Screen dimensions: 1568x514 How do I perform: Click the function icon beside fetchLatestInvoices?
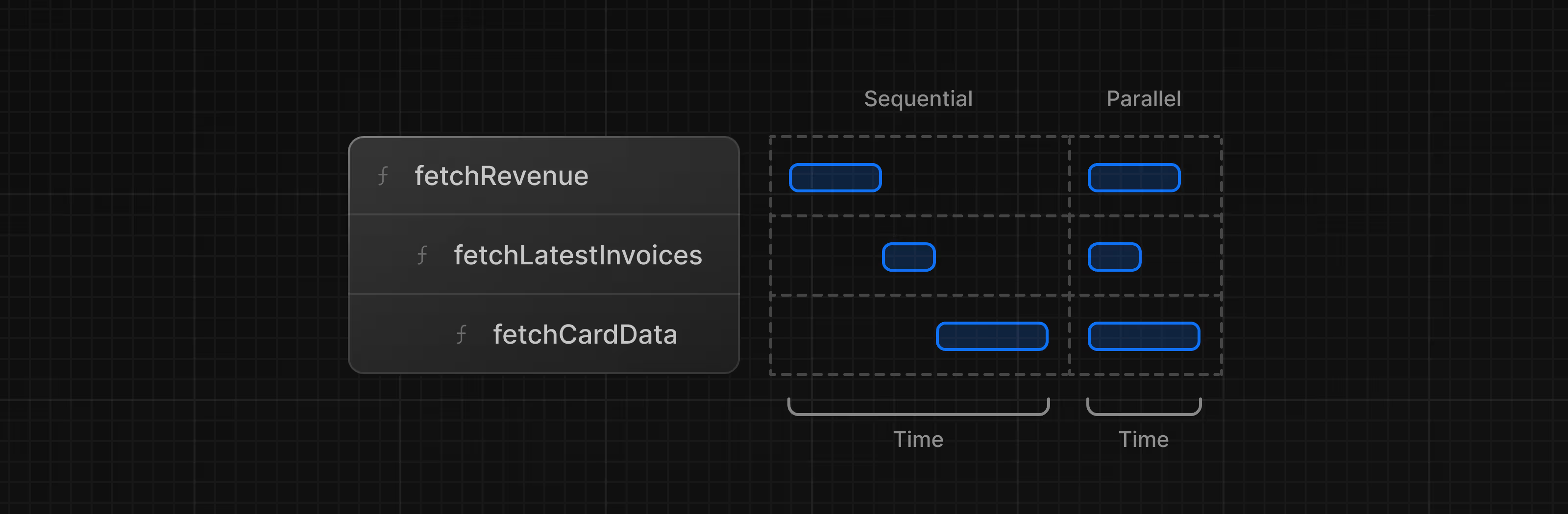click(x=422, y=256)
